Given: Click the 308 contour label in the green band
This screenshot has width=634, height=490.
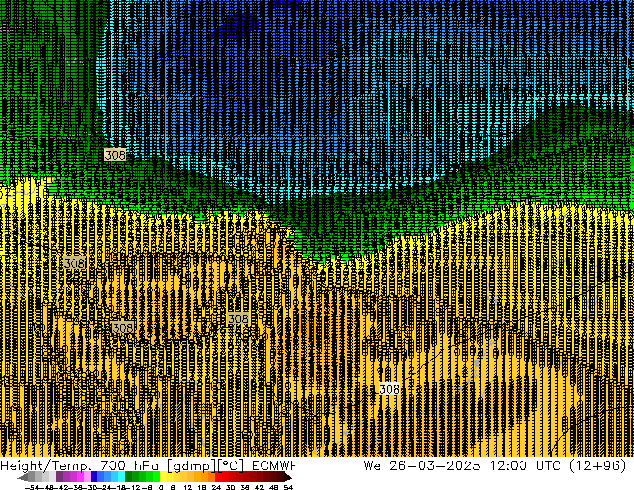Looking at the screenshot, I should 115,154.
